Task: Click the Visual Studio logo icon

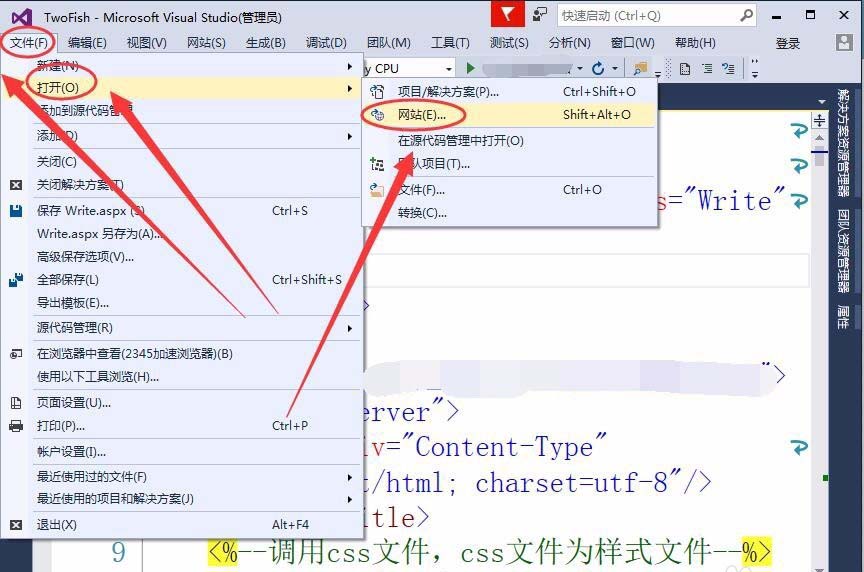Action: click(22, 17)
